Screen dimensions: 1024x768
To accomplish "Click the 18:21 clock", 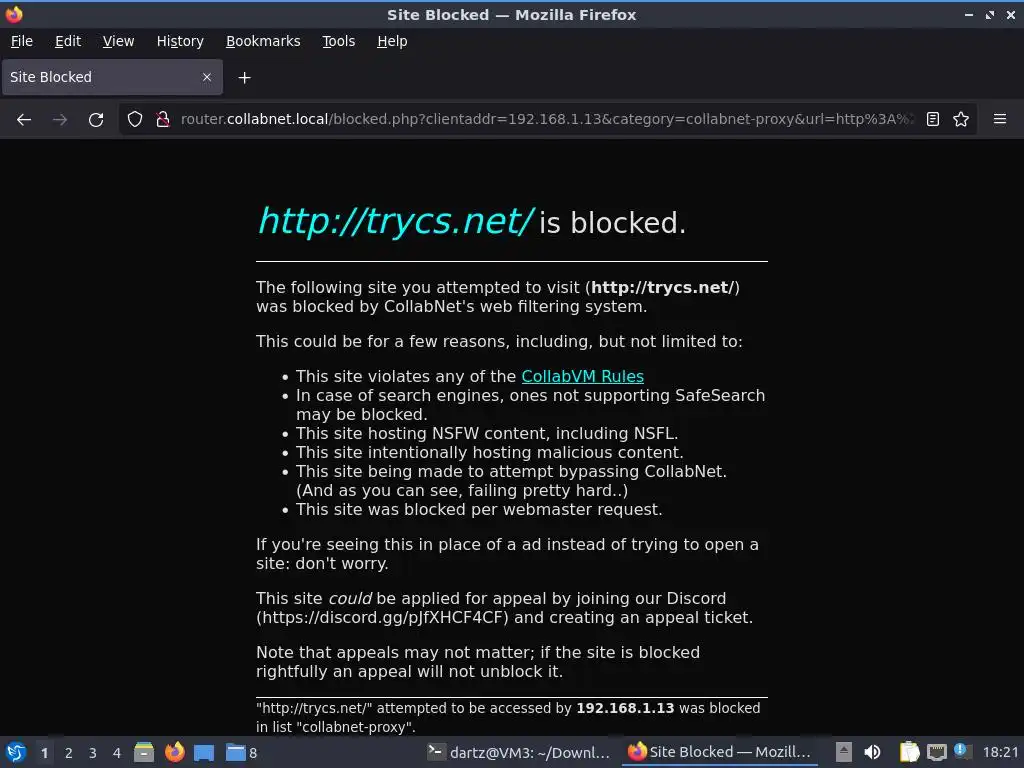I will tap(1000, 752).
